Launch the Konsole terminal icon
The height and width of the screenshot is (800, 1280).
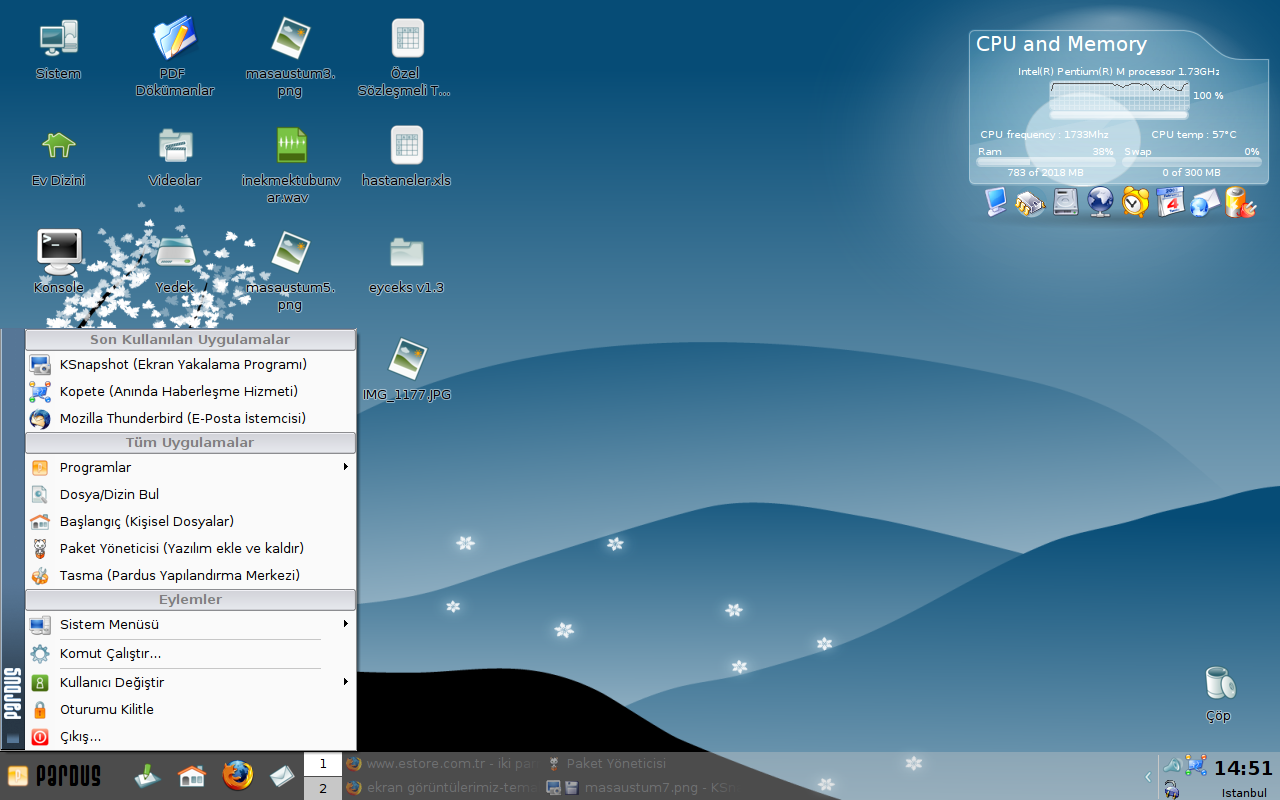coord(58,260)
